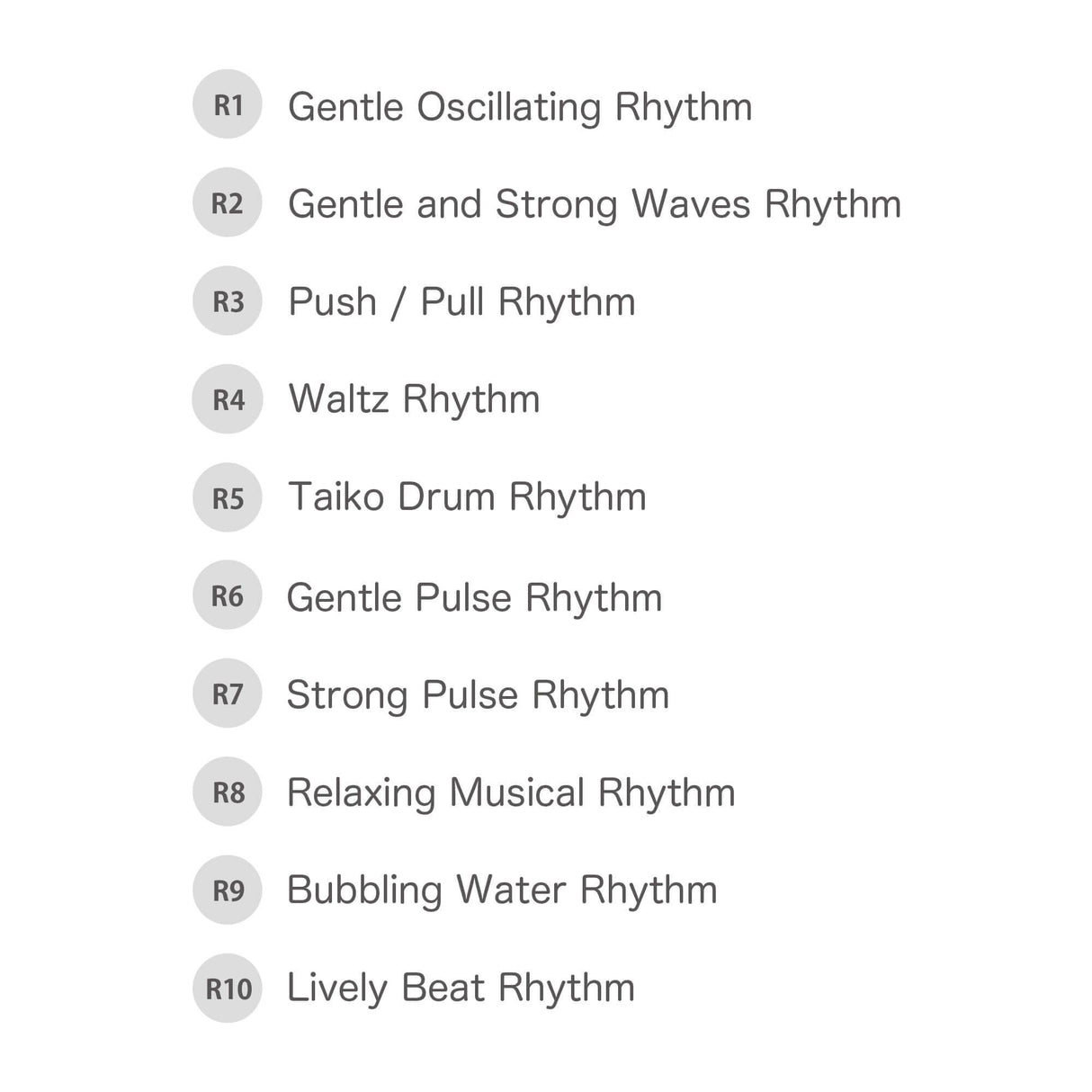Pick the Waltz Rhythm entry
The height and width of the screenshot is (1092, 1092).
414,399
